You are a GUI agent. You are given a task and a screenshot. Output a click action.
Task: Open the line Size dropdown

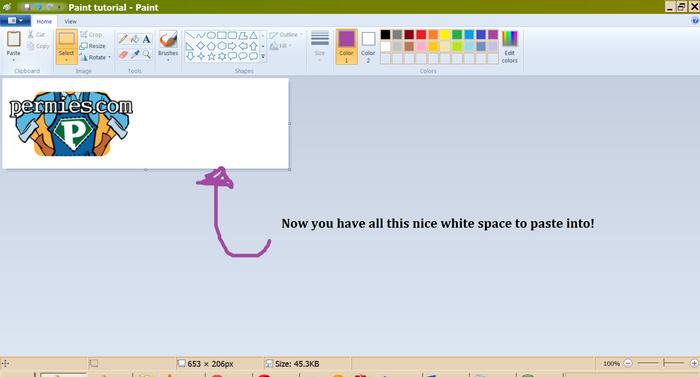coord(320,46)
